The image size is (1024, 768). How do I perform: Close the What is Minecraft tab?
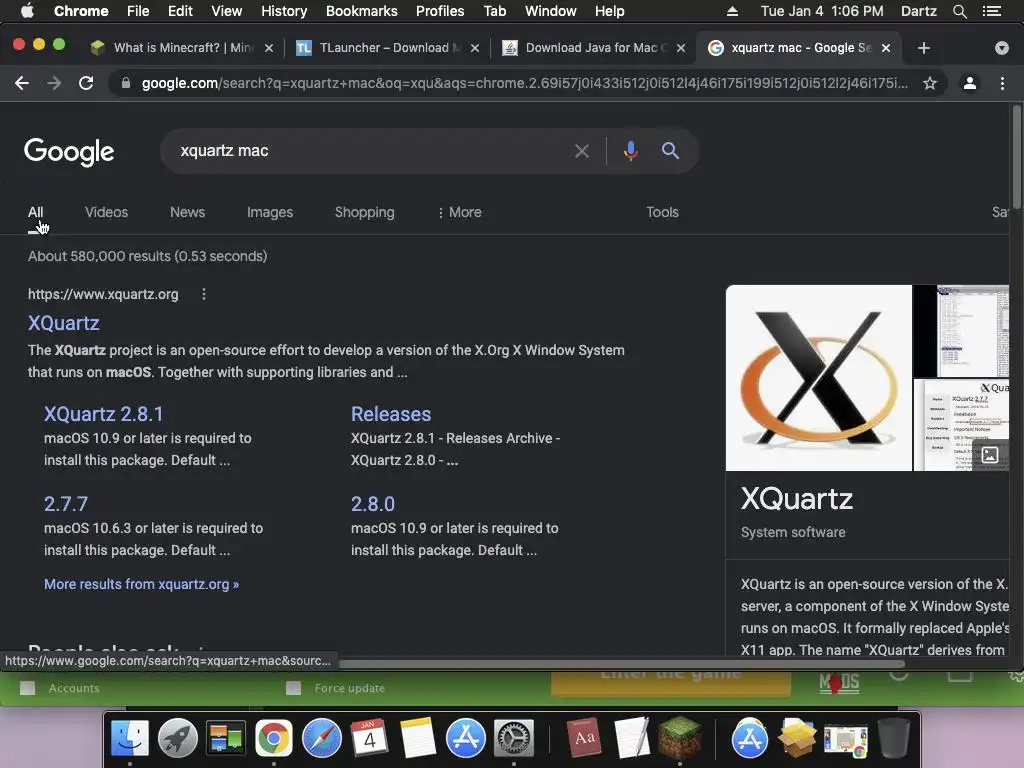click(x=268, y=48)
